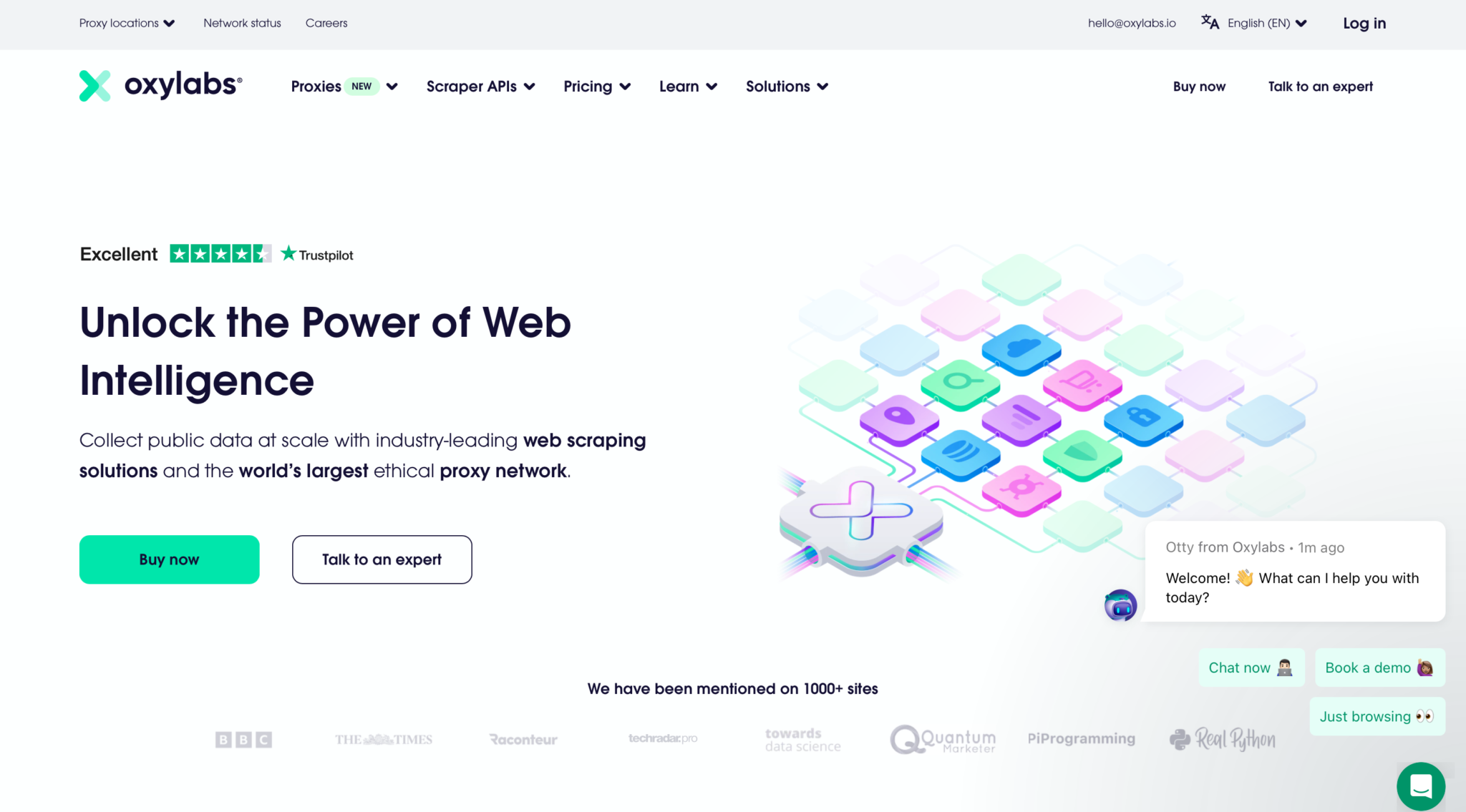Click the Real Python logo icon
Viewport: 1466px width, 812px height.
click(1180, 739)
